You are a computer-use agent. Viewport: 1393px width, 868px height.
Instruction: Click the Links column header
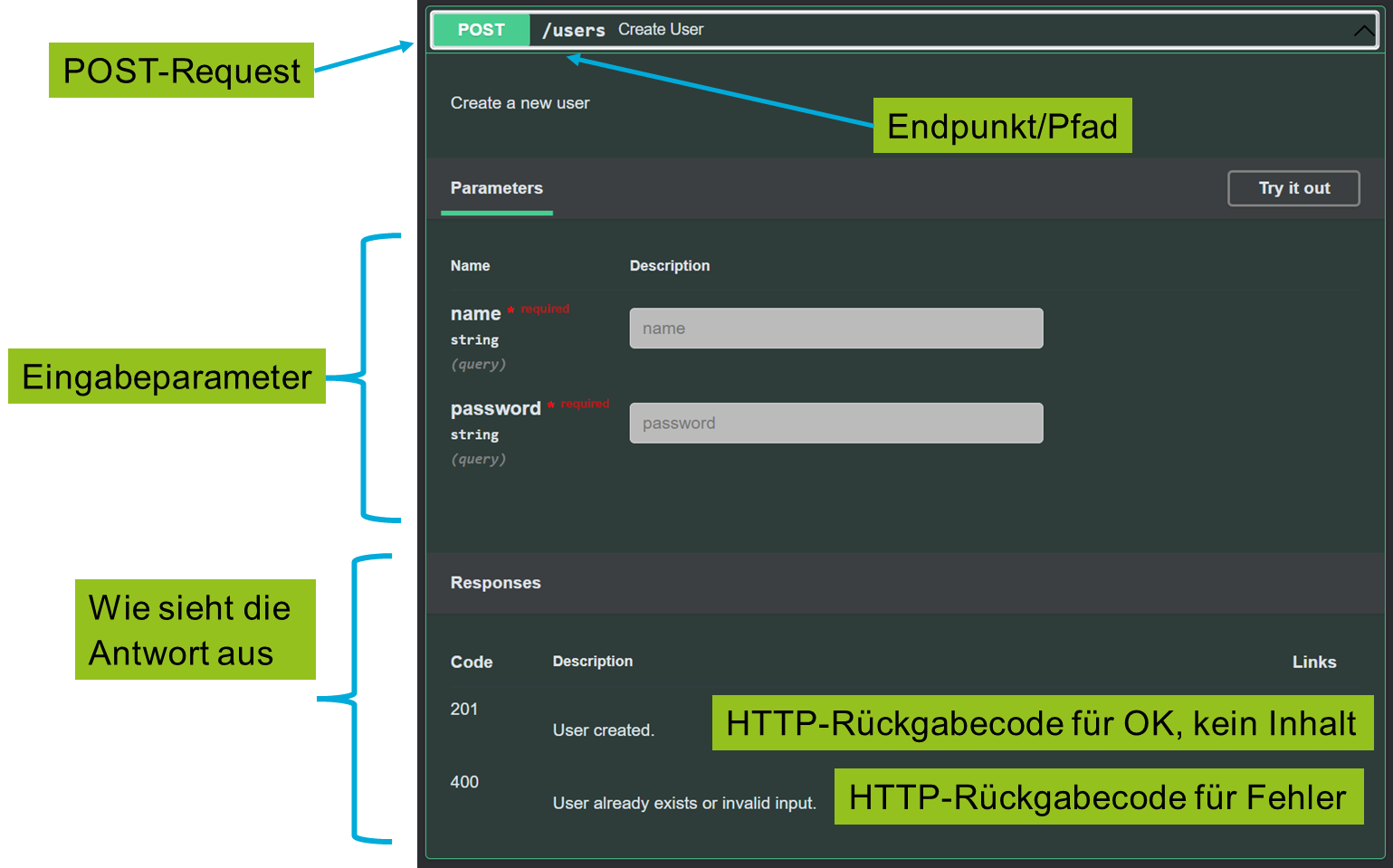[1313, 663]
